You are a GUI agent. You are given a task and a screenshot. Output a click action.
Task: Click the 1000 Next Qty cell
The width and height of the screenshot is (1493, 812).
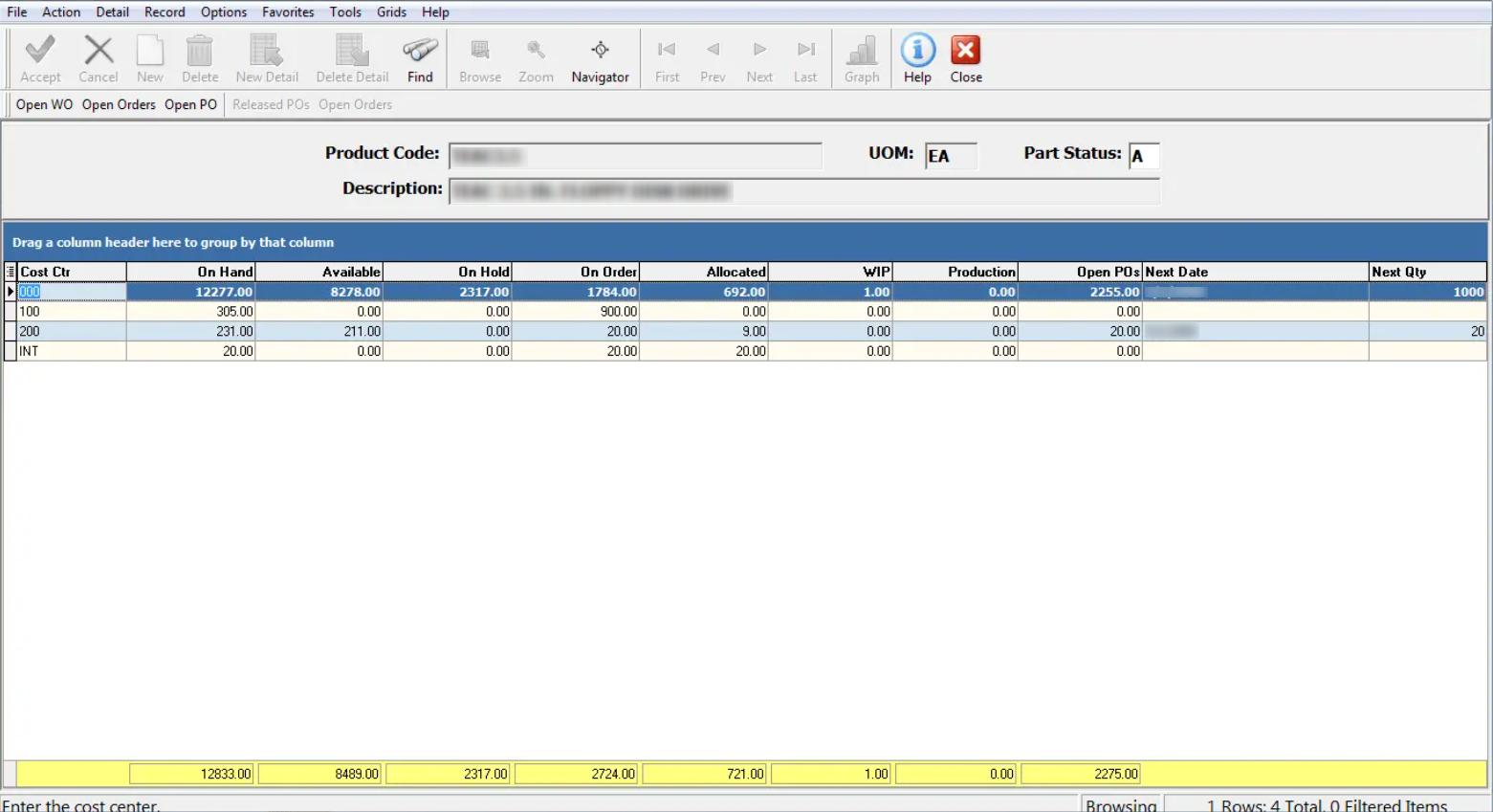click(x=1428, y=292)
